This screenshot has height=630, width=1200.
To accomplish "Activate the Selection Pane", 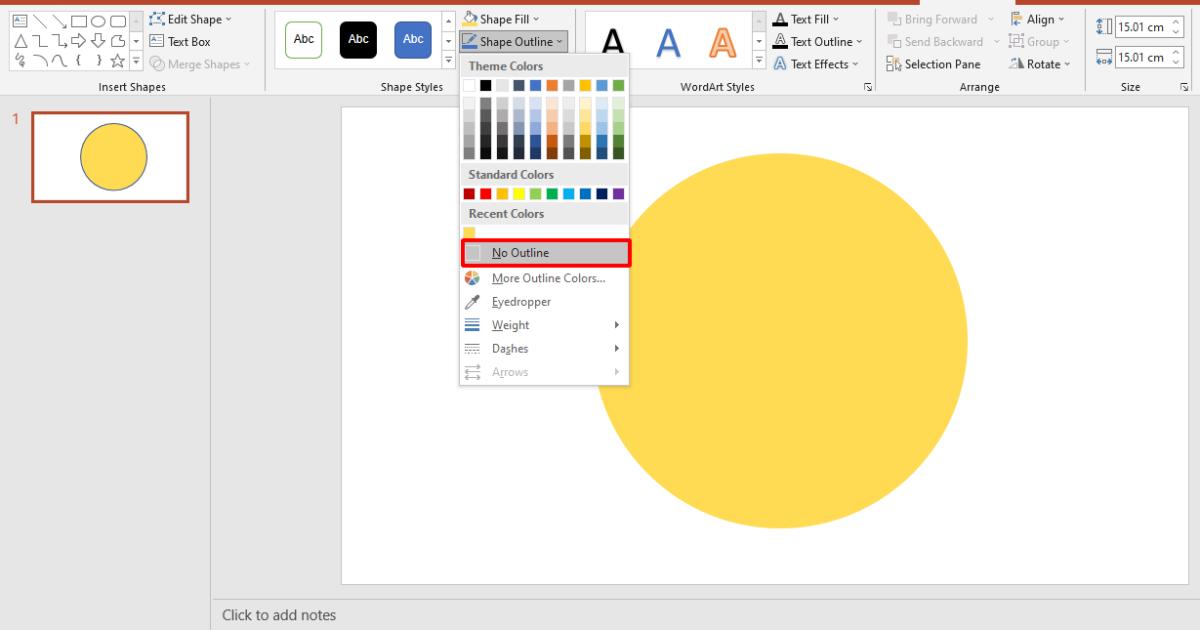I will [x=933, y=63].
